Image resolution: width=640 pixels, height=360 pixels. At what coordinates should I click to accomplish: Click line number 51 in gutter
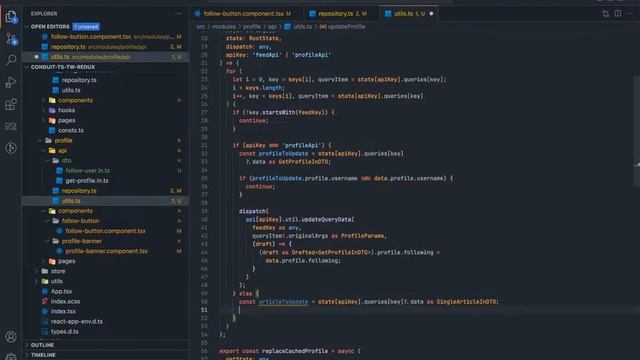[204, 310]
